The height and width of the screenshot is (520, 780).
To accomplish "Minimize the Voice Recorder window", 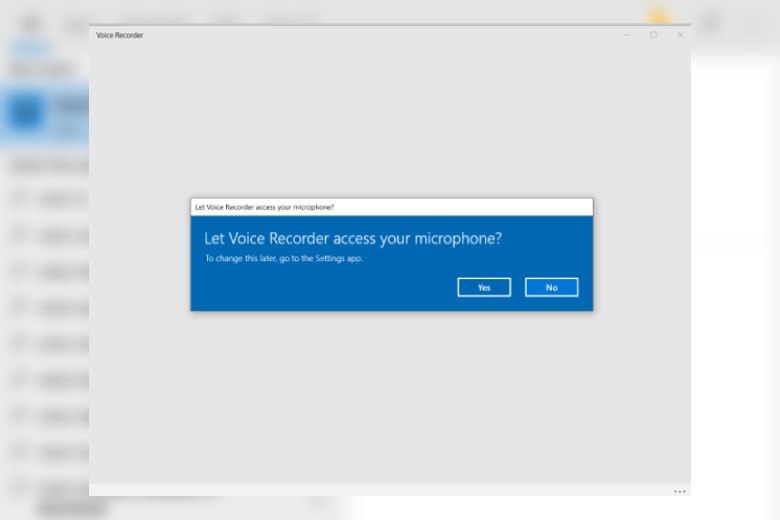I will tap(627, 35).
